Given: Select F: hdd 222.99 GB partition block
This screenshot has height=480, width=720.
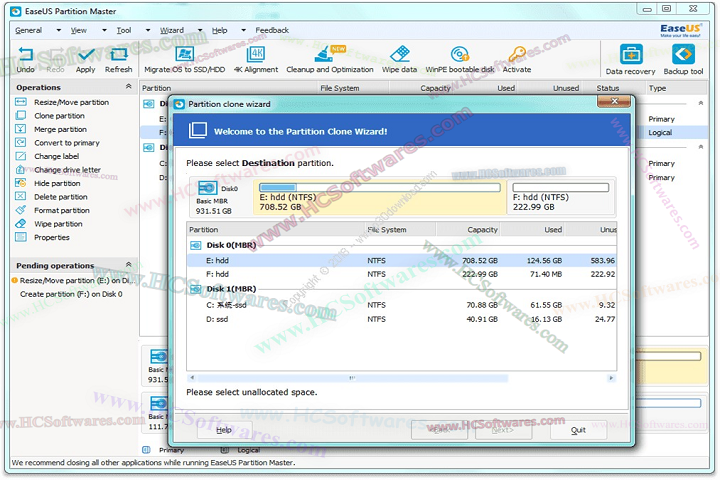Looking at the screenshot, I should 561,198.
